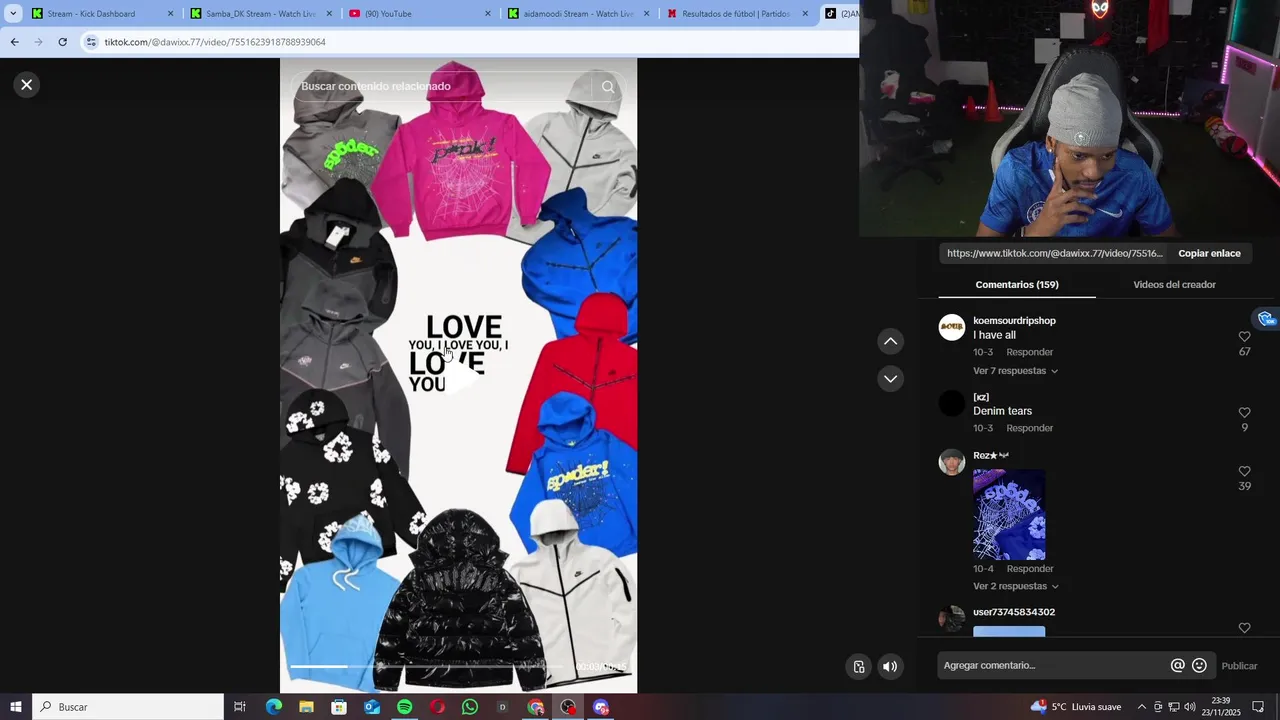Switch to Videos del creador tab
The image size is (1280, 720).
pyautogui.click(x=1174, y=285)
